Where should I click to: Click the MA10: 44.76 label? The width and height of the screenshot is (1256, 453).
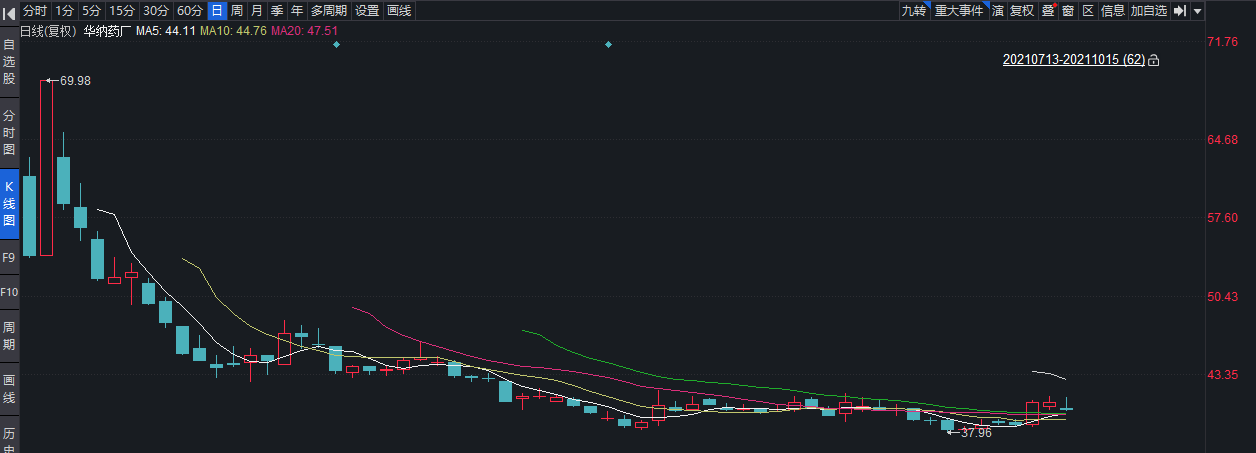tap(233, 31)
